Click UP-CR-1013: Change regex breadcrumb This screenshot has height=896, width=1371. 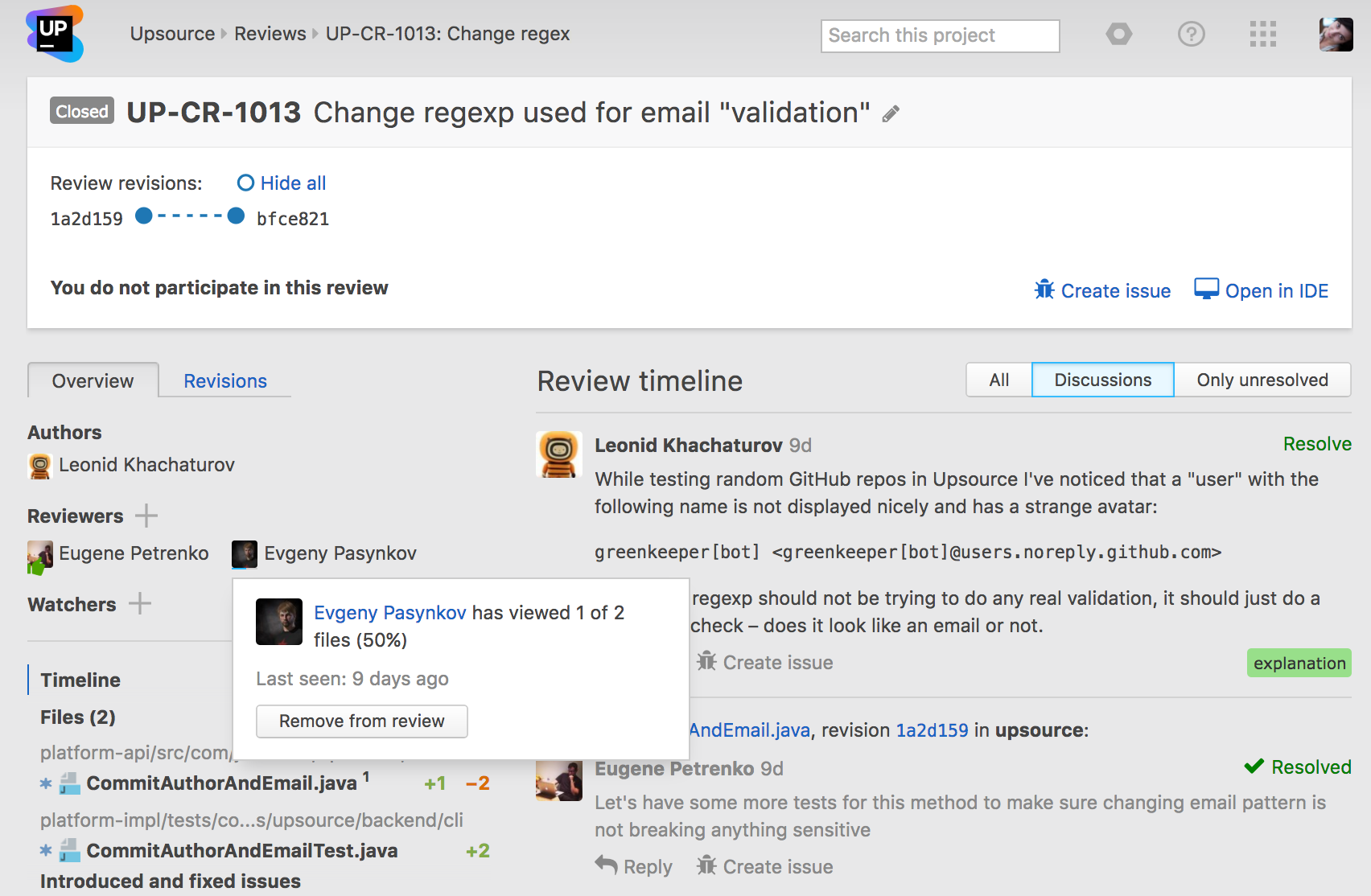click(x=447, y=34)
